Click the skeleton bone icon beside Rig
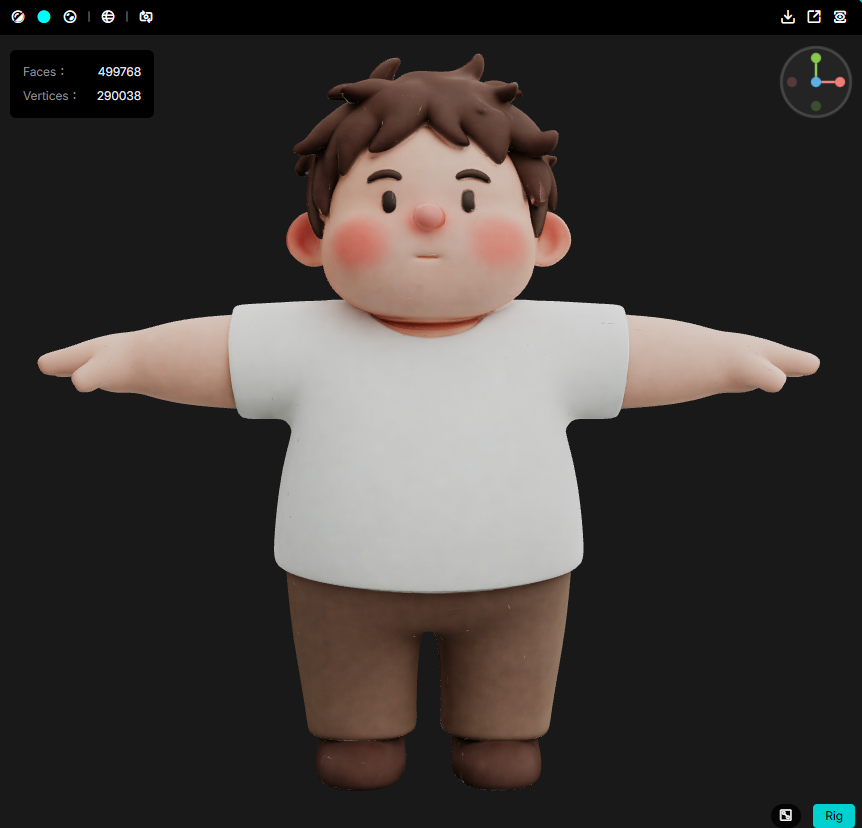 786,815
